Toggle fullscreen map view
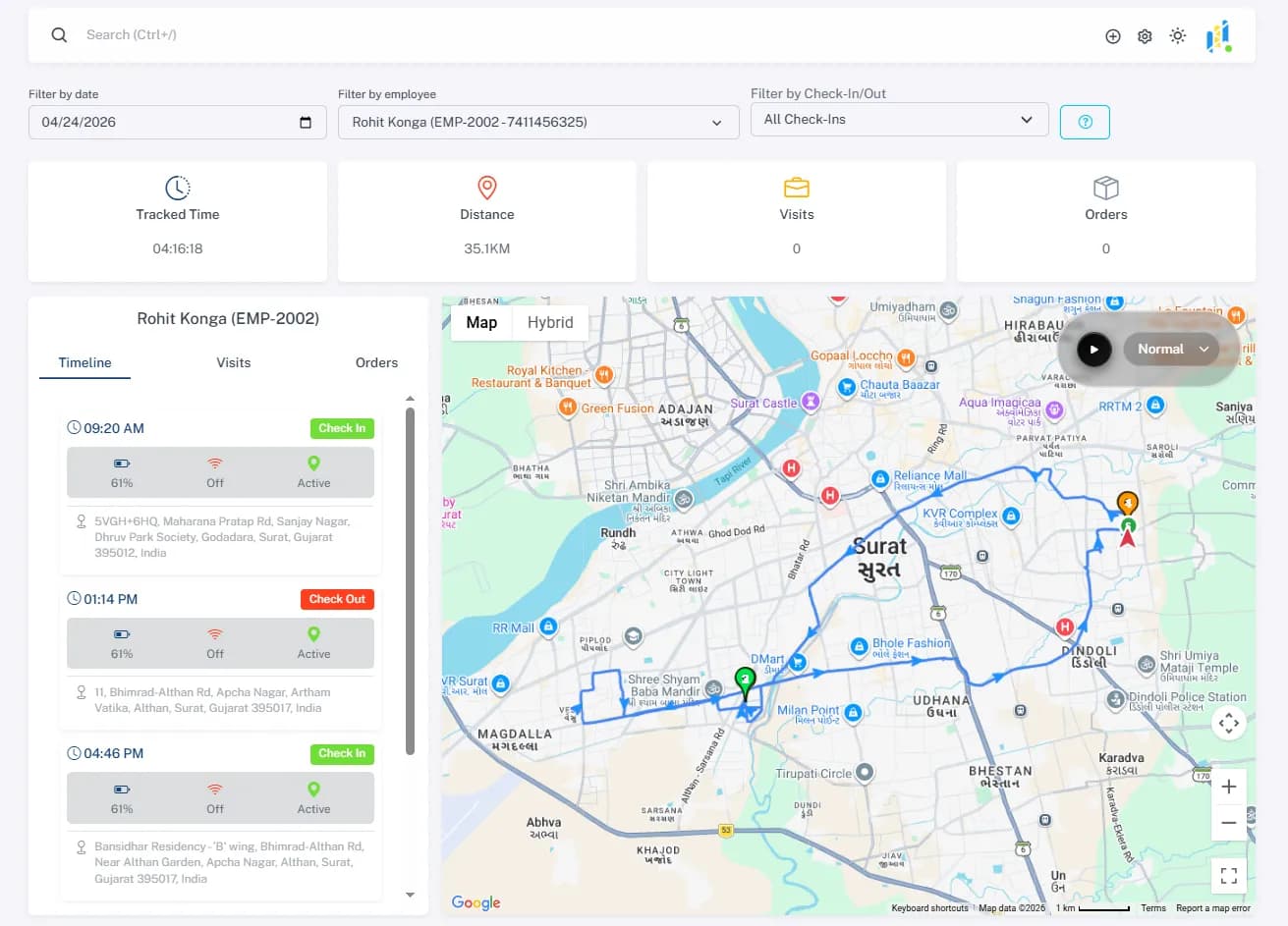1288x926 pixels. point(1228,876)
